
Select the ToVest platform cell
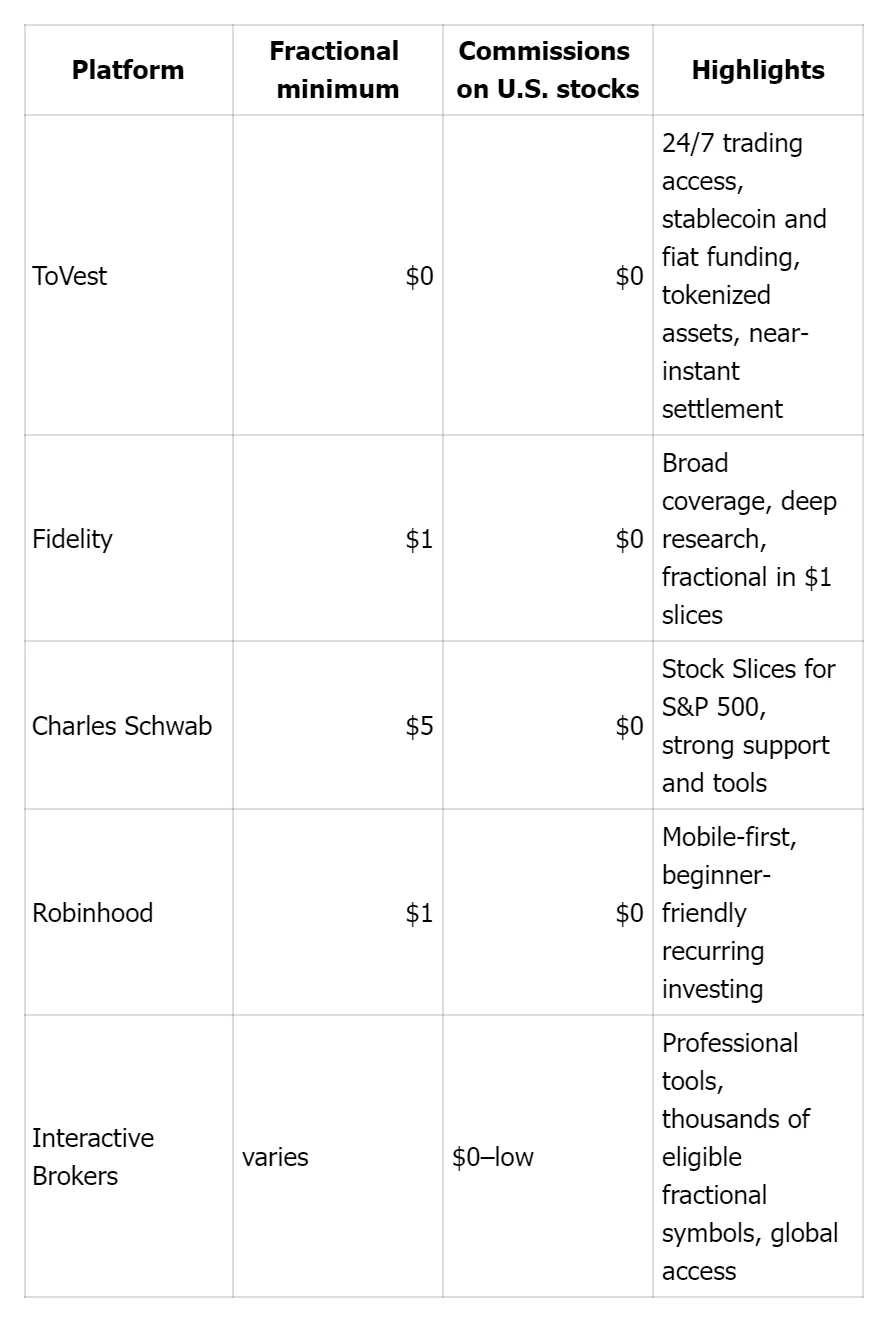click(x=69, y=276)
